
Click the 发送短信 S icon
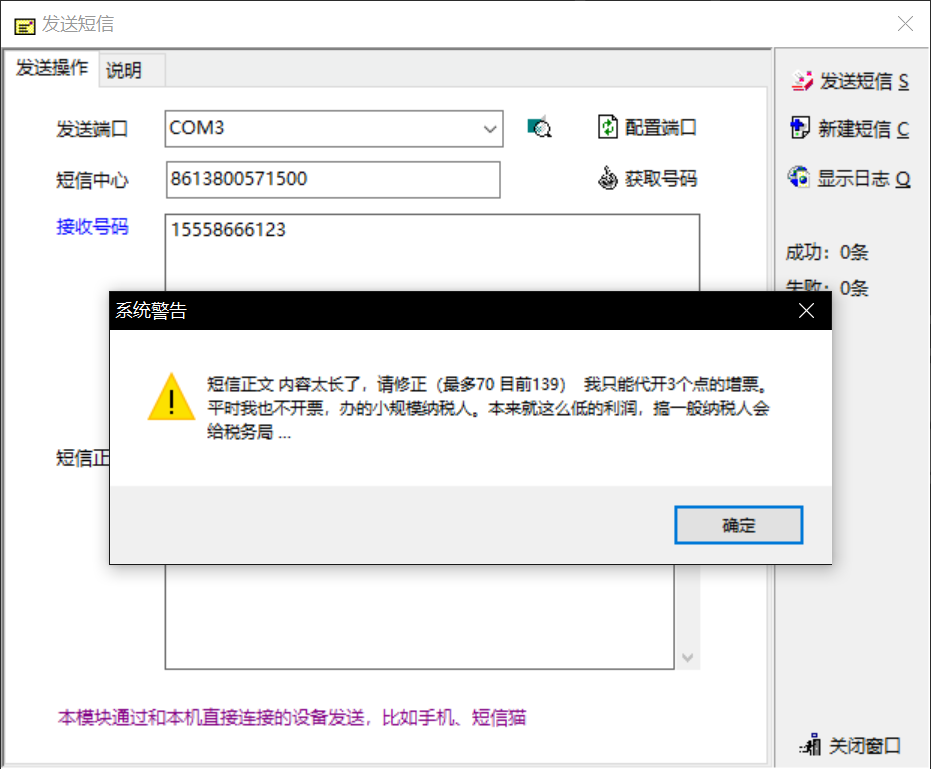(x=802, y=81)
